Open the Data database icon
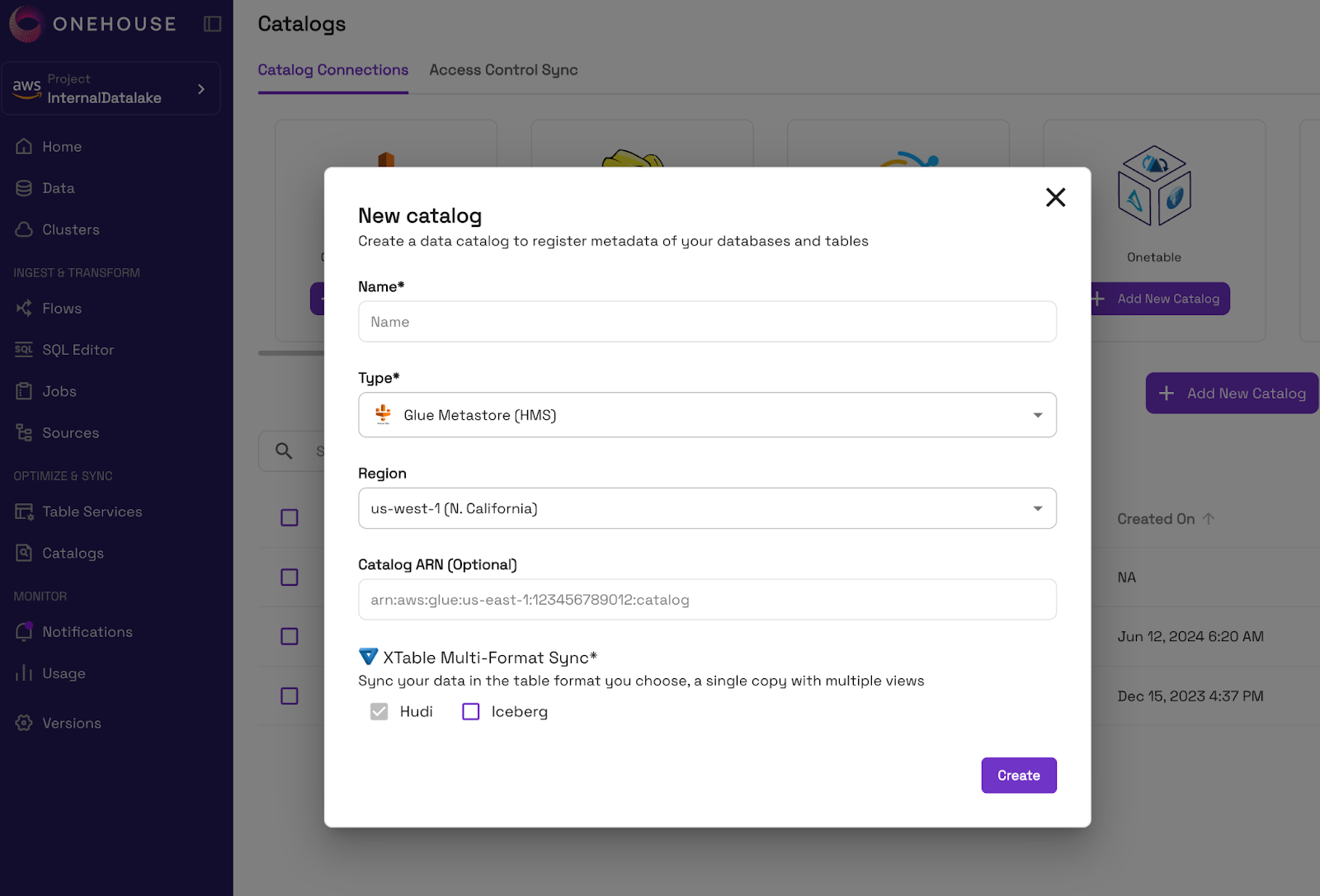 [x=24, y=188]
